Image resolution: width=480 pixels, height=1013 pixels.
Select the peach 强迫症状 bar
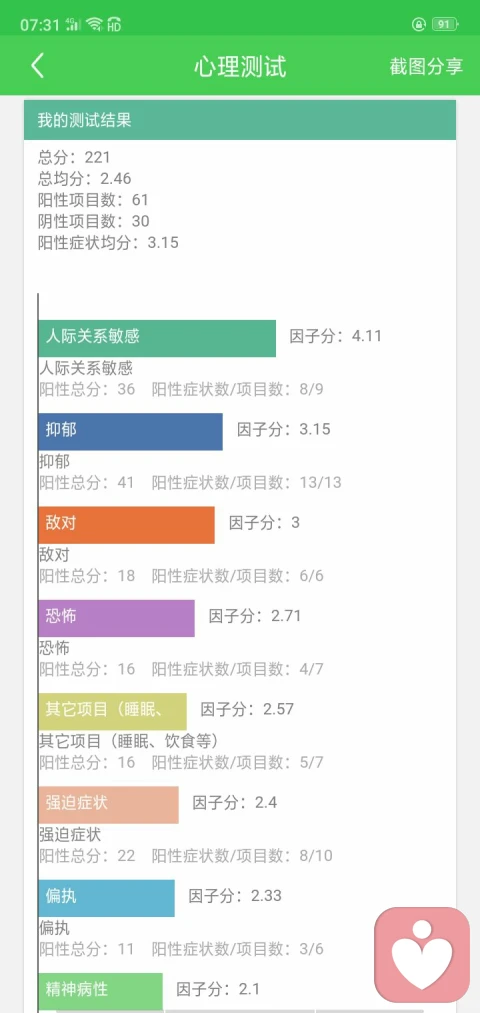(109, 804)
